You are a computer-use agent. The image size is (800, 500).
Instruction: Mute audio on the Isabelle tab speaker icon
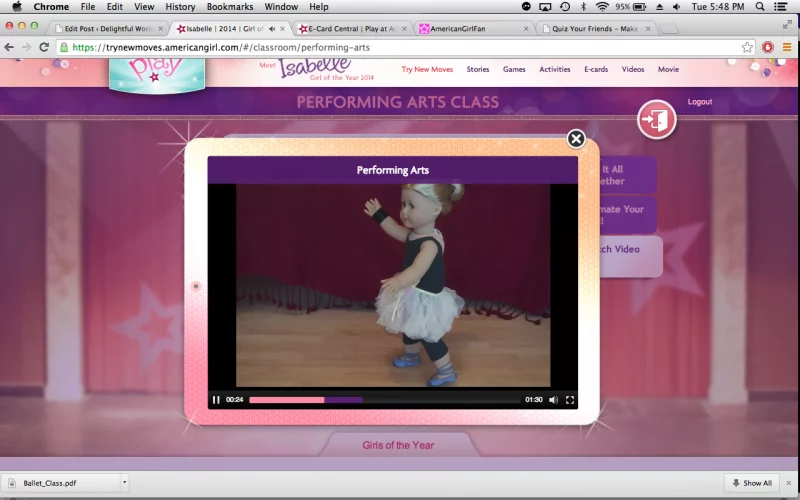pos(272,29)
